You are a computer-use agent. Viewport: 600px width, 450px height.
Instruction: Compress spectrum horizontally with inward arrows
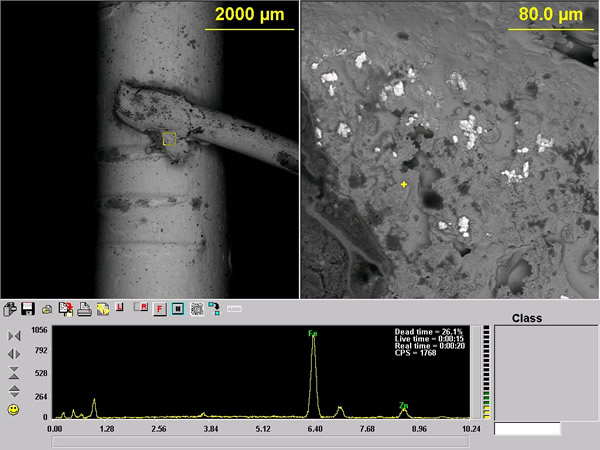coord(14,336)
